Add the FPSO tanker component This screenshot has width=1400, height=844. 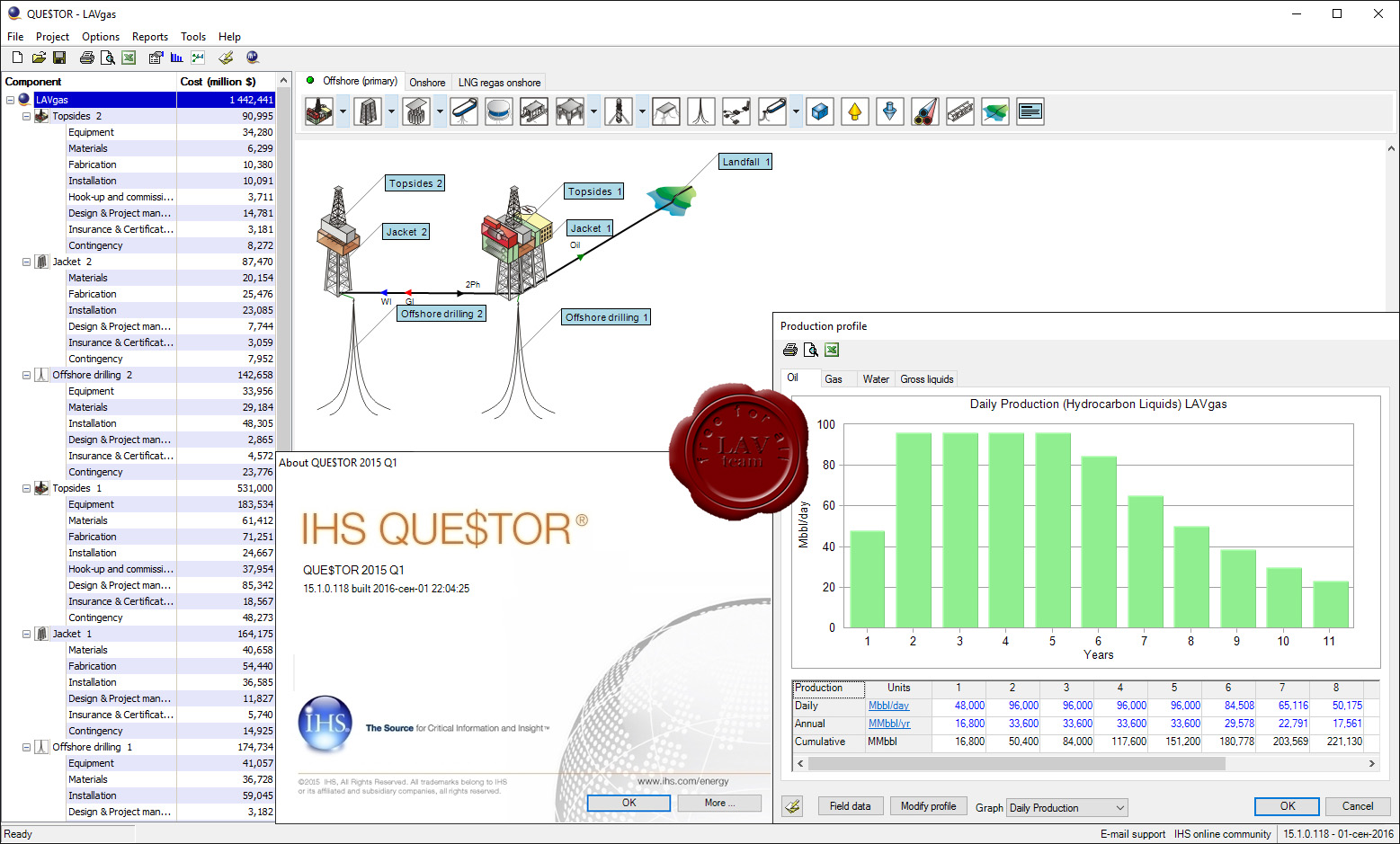(464, 112)
